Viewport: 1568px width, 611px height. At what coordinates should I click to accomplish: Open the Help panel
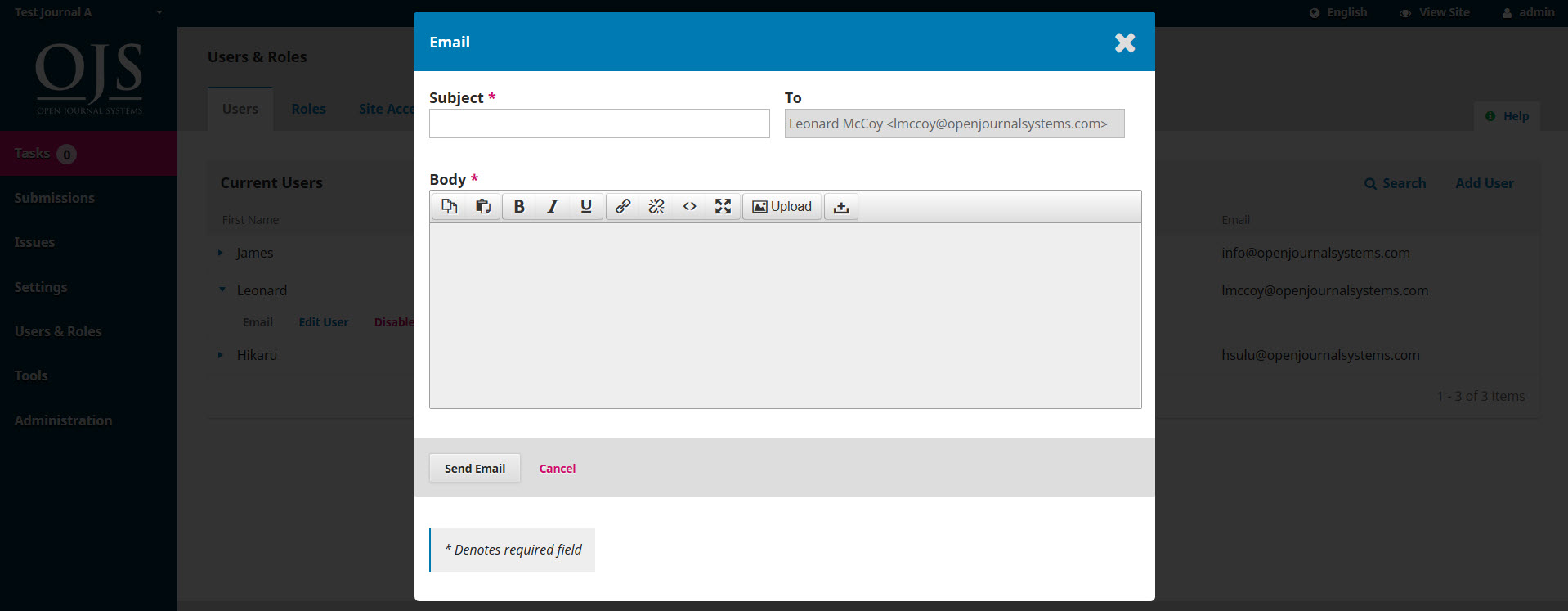pos(1508,116)
